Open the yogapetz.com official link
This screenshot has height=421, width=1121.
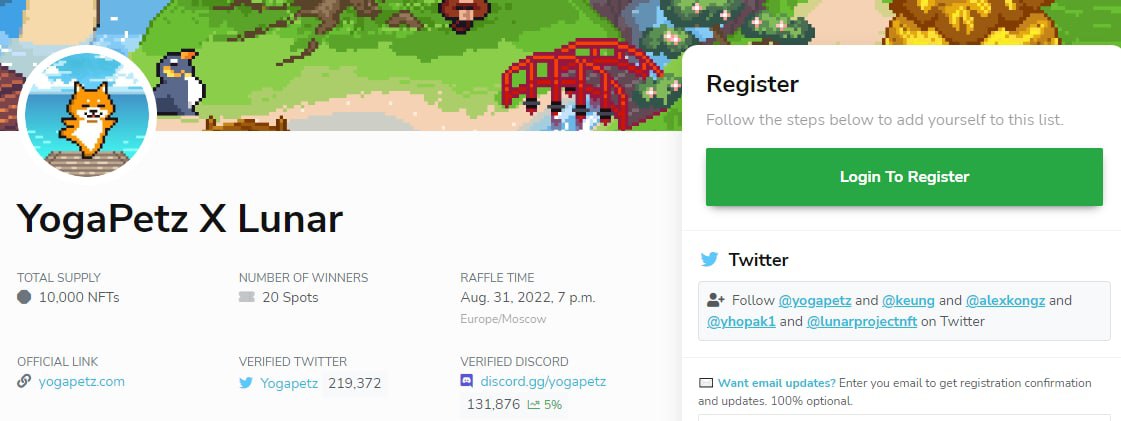coord(82,382)
